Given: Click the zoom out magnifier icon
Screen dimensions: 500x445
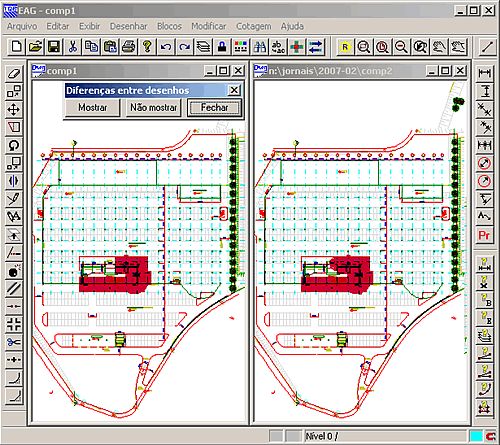Looking at the screenshot, I should click(401, 47).
